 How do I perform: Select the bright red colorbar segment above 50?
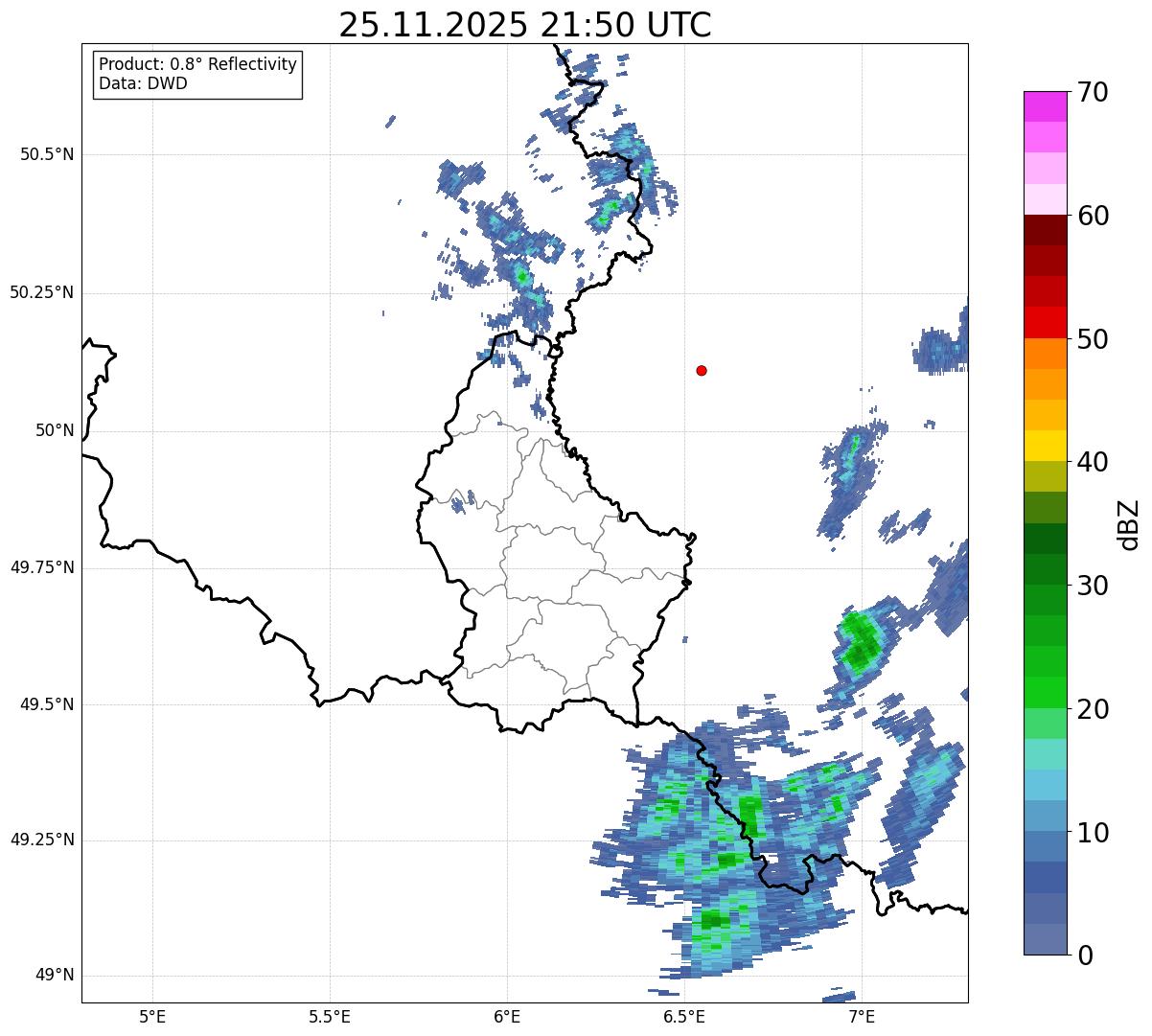pyautogui.click(x=1045, y=322)
